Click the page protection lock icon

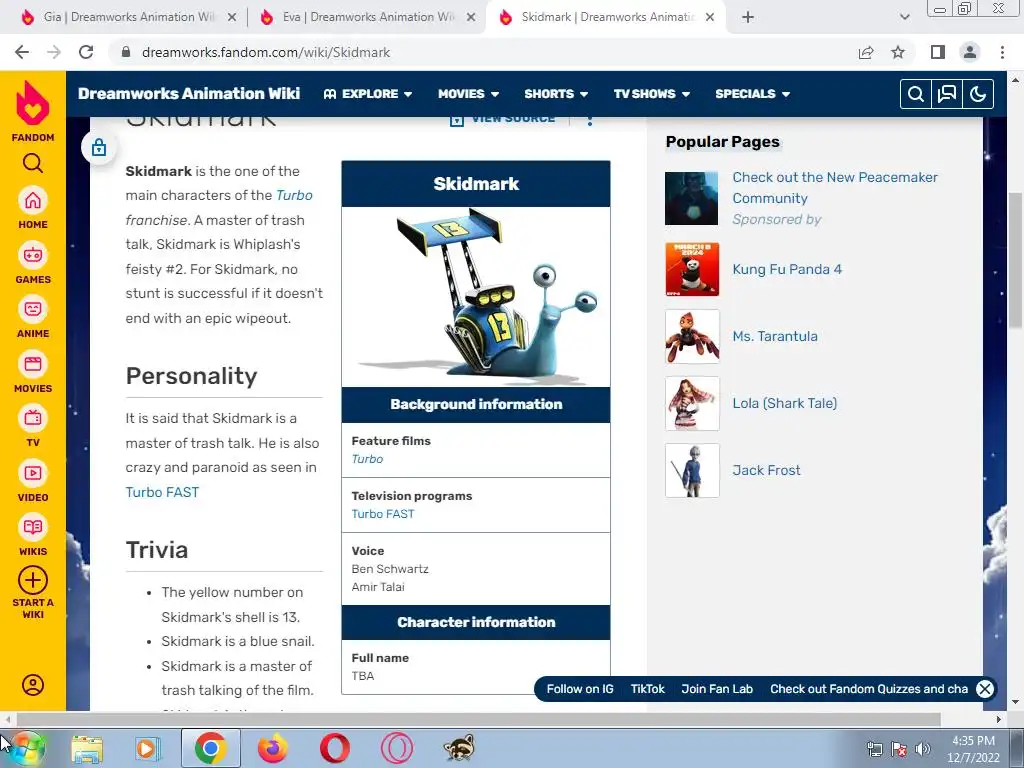coord(99,148)
